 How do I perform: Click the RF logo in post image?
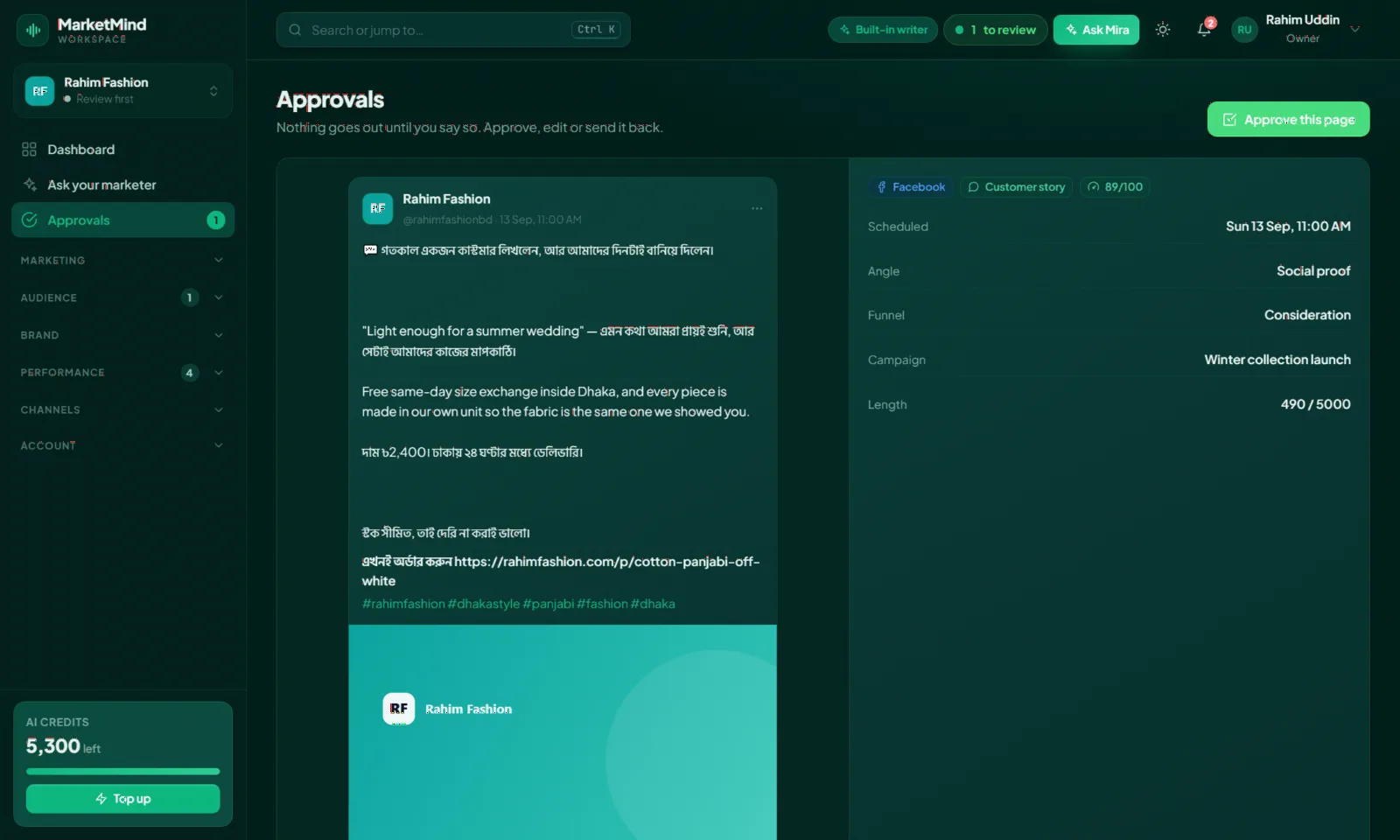tap(398, 709)
